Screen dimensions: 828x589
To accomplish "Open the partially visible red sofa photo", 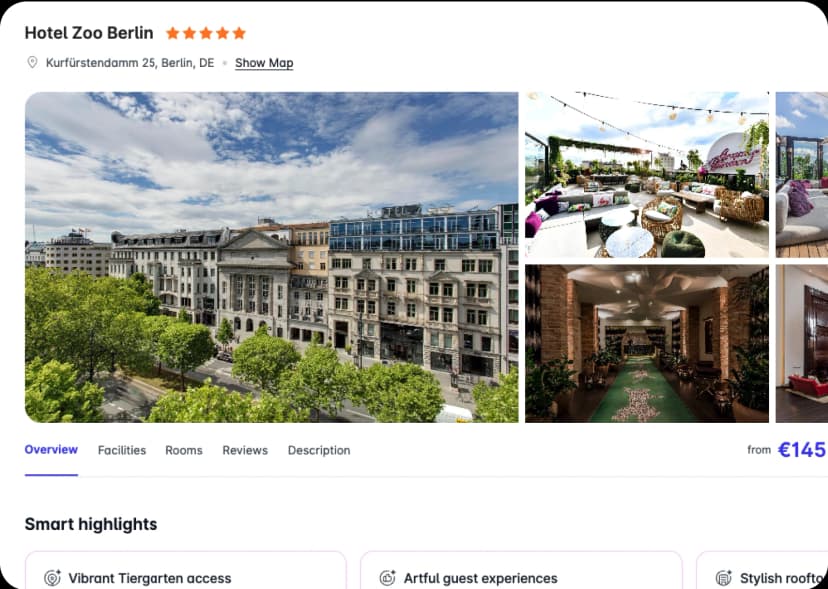I will tap(802, 343).
